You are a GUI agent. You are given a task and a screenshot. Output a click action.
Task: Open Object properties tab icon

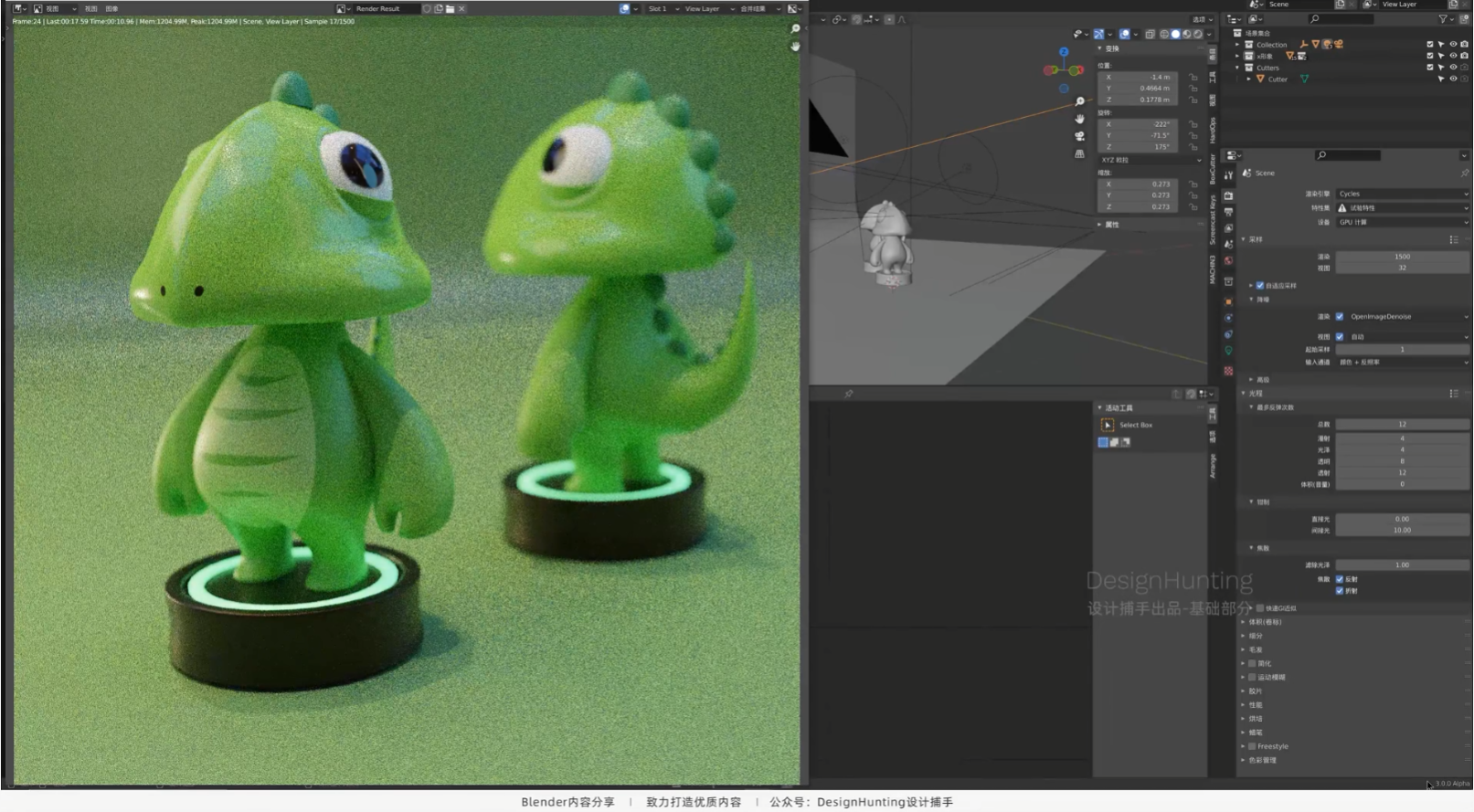1228,301
